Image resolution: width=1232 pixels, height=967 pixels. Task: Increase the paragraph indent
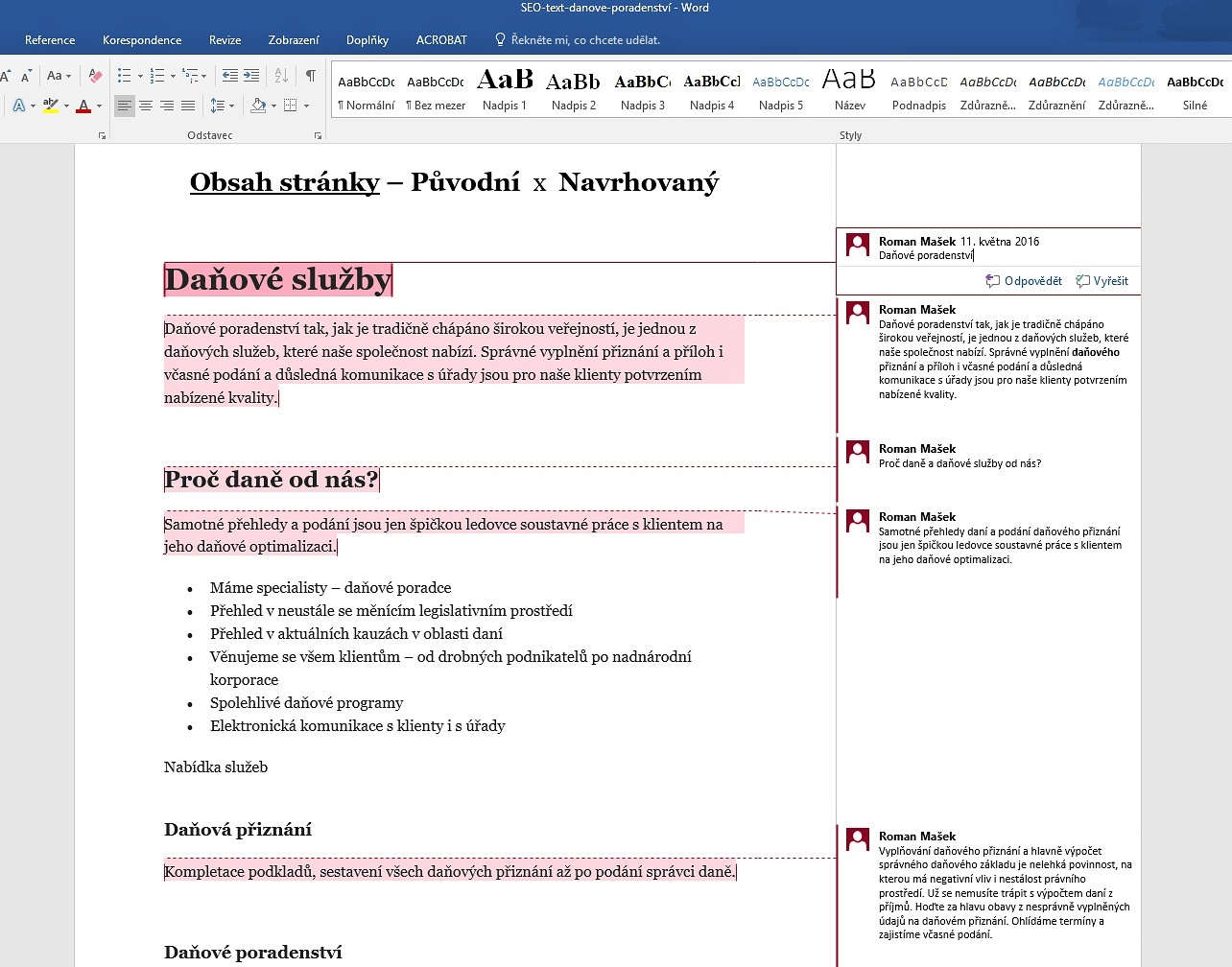tap(251, 76)
